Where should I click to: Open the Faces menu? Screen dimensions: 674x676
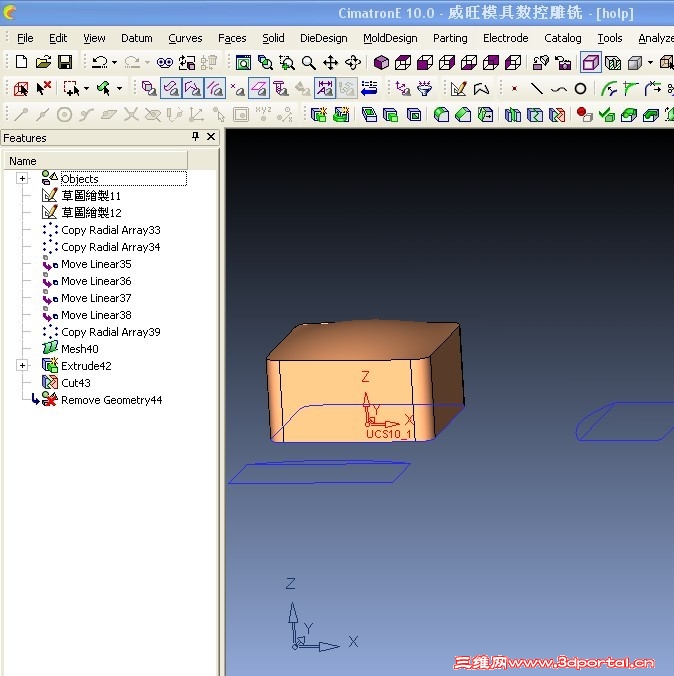click(232, 38)
